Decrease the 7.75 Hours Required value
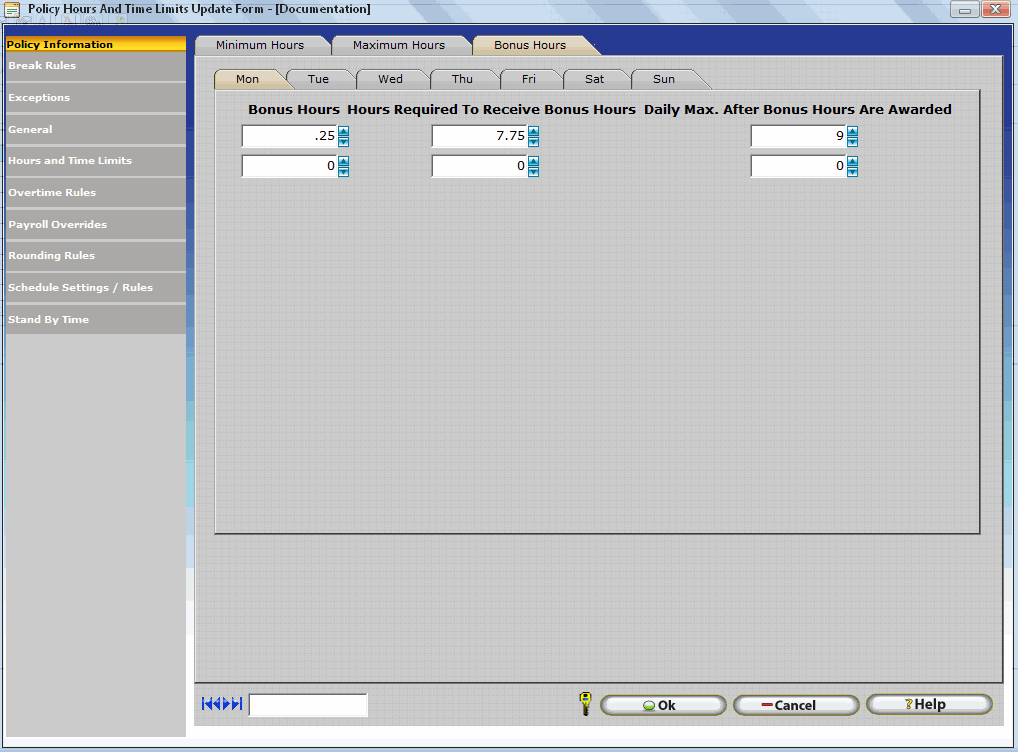The image size is (1018, 752). point(534,142)
